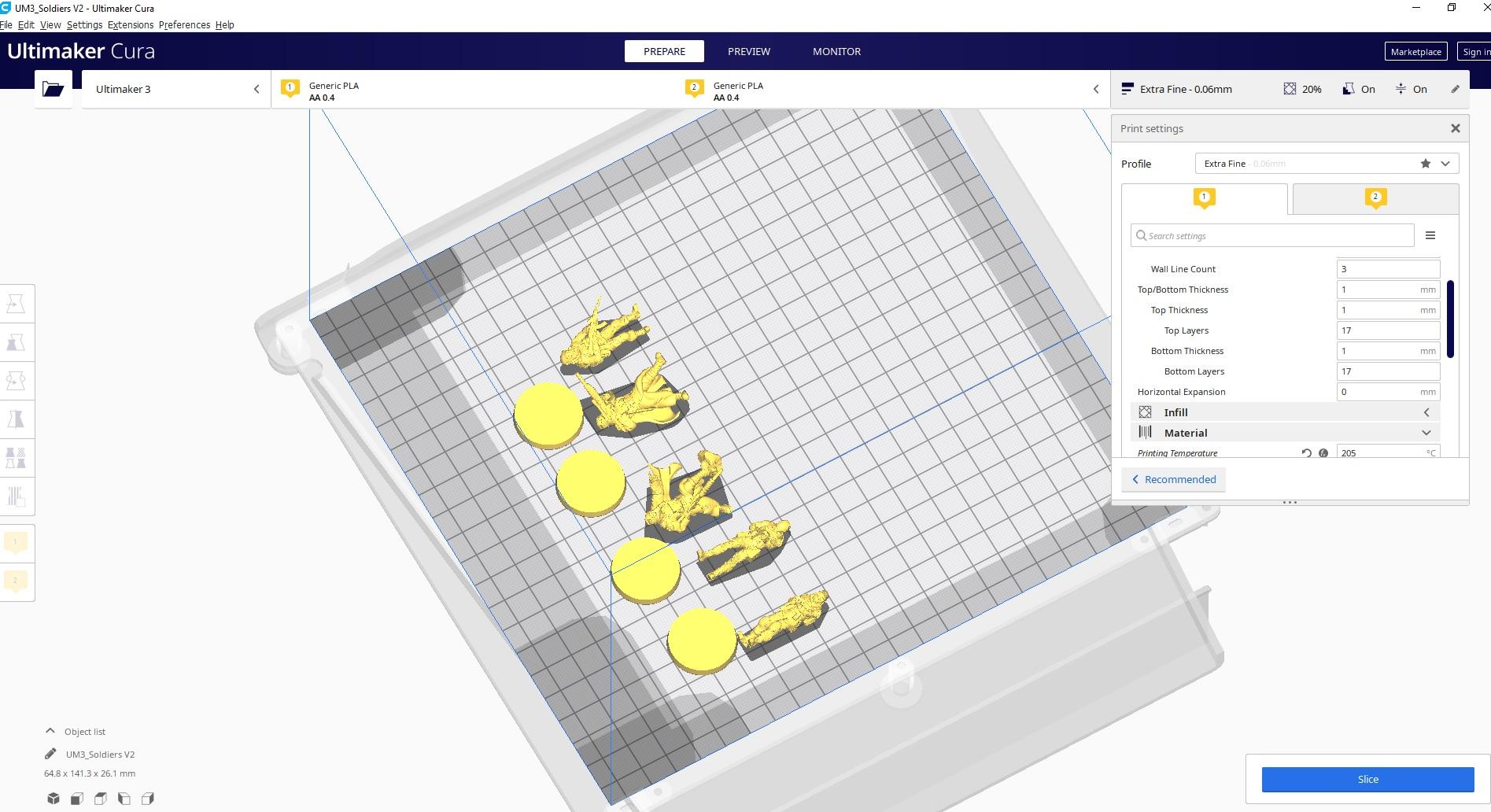
Task: Click the Slice button
Action: 1367,779
